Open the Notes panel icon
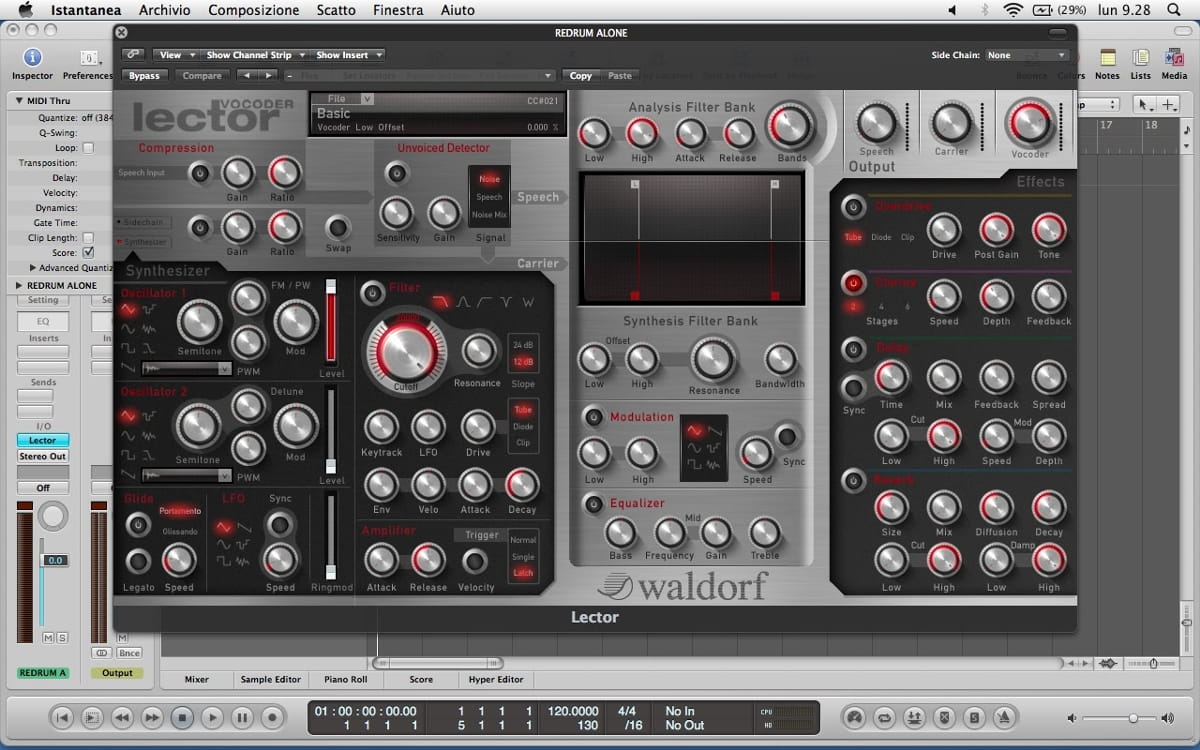This screenshot has height=750, width=1200. [1107, 59]
